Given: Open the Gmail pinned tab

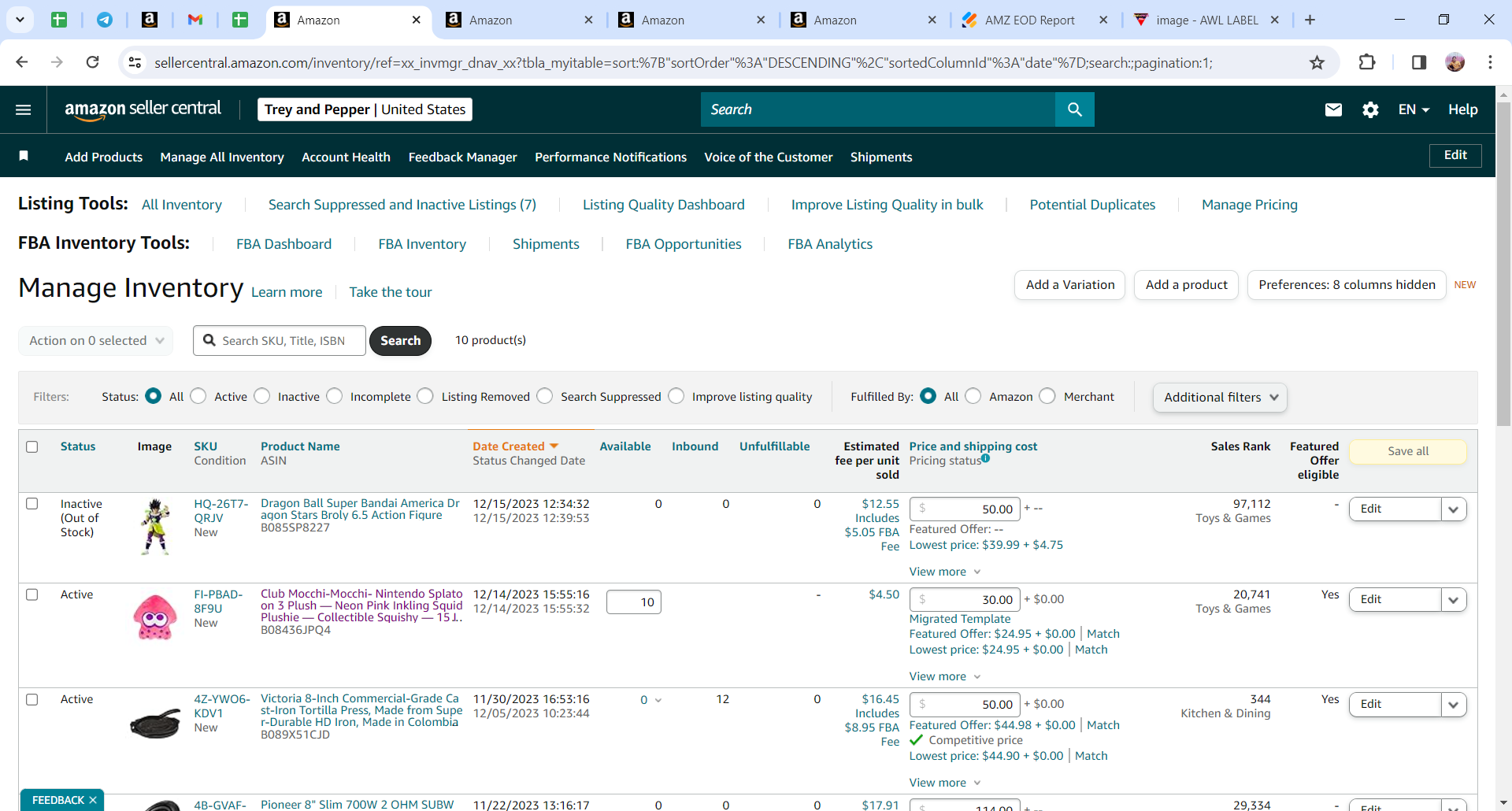Looking at the screenshot, I should [195, 20].
